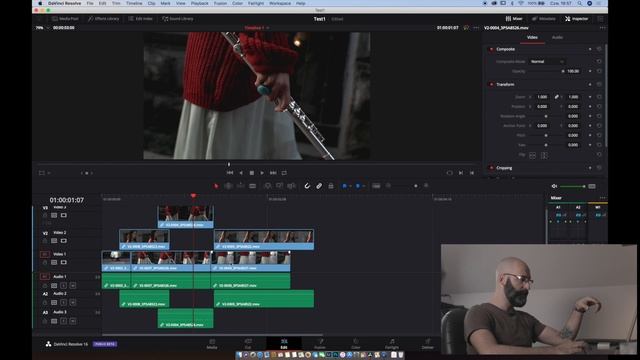Toggle the Position Lock padlock icon

[331, 186]
